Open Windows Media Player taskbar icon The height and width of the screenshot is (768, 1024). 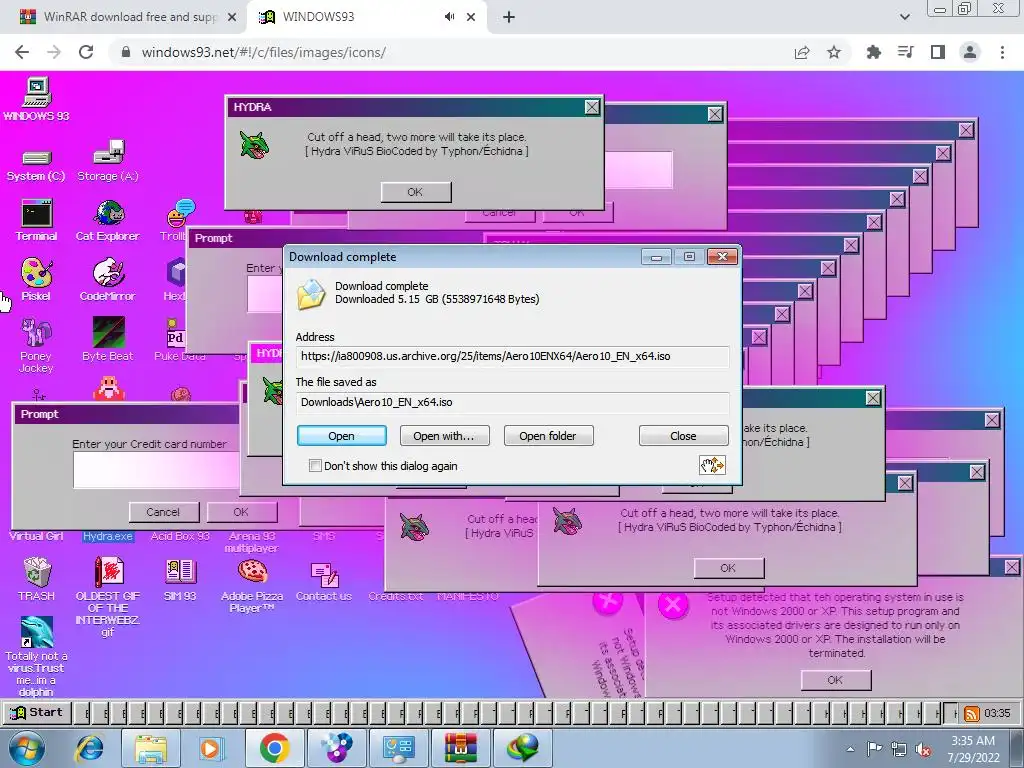(210, 748)
